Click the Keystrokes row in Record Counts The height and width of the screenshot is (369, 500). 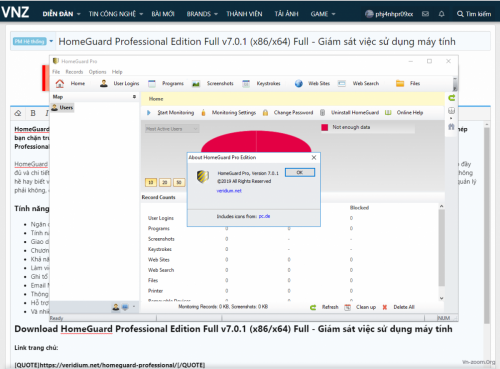tap(250, 249)
